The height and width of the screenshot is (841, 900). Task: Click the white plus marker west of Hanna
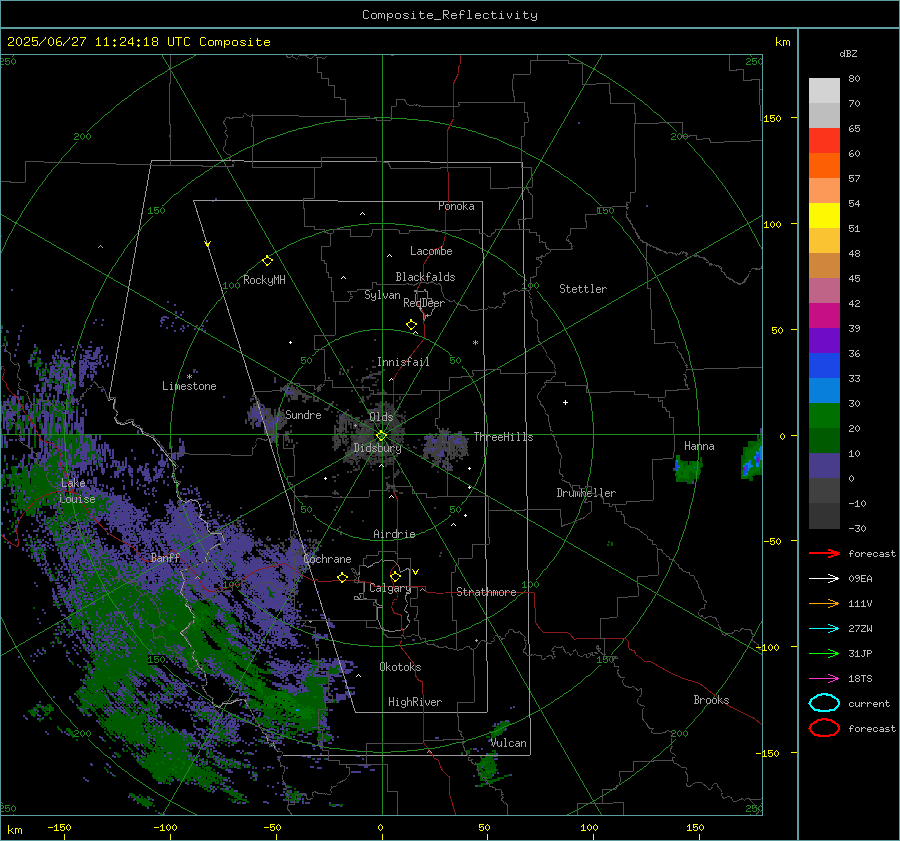point(565,402)
